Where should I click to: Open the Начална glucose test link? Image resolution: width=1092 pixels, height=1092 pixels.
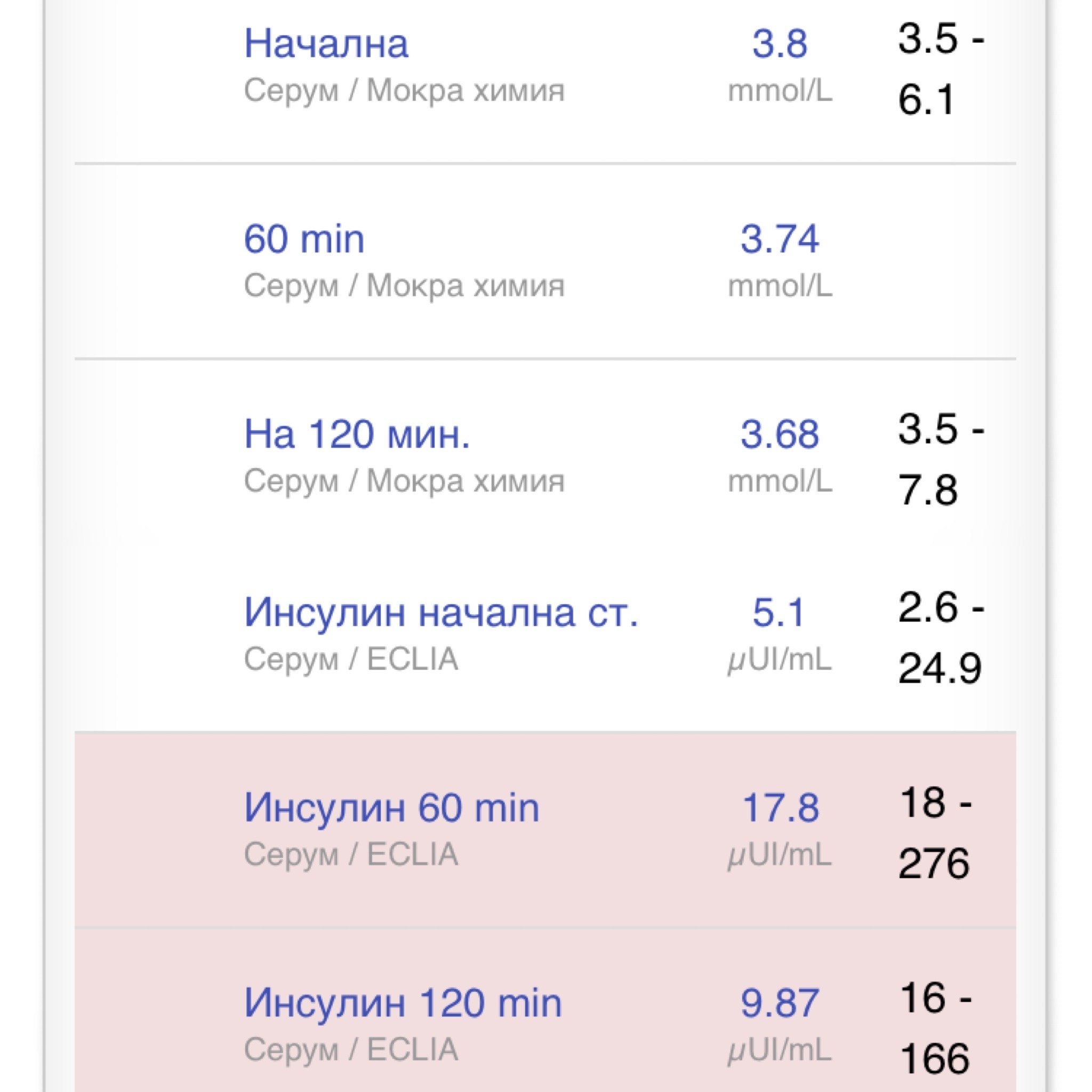326,44
